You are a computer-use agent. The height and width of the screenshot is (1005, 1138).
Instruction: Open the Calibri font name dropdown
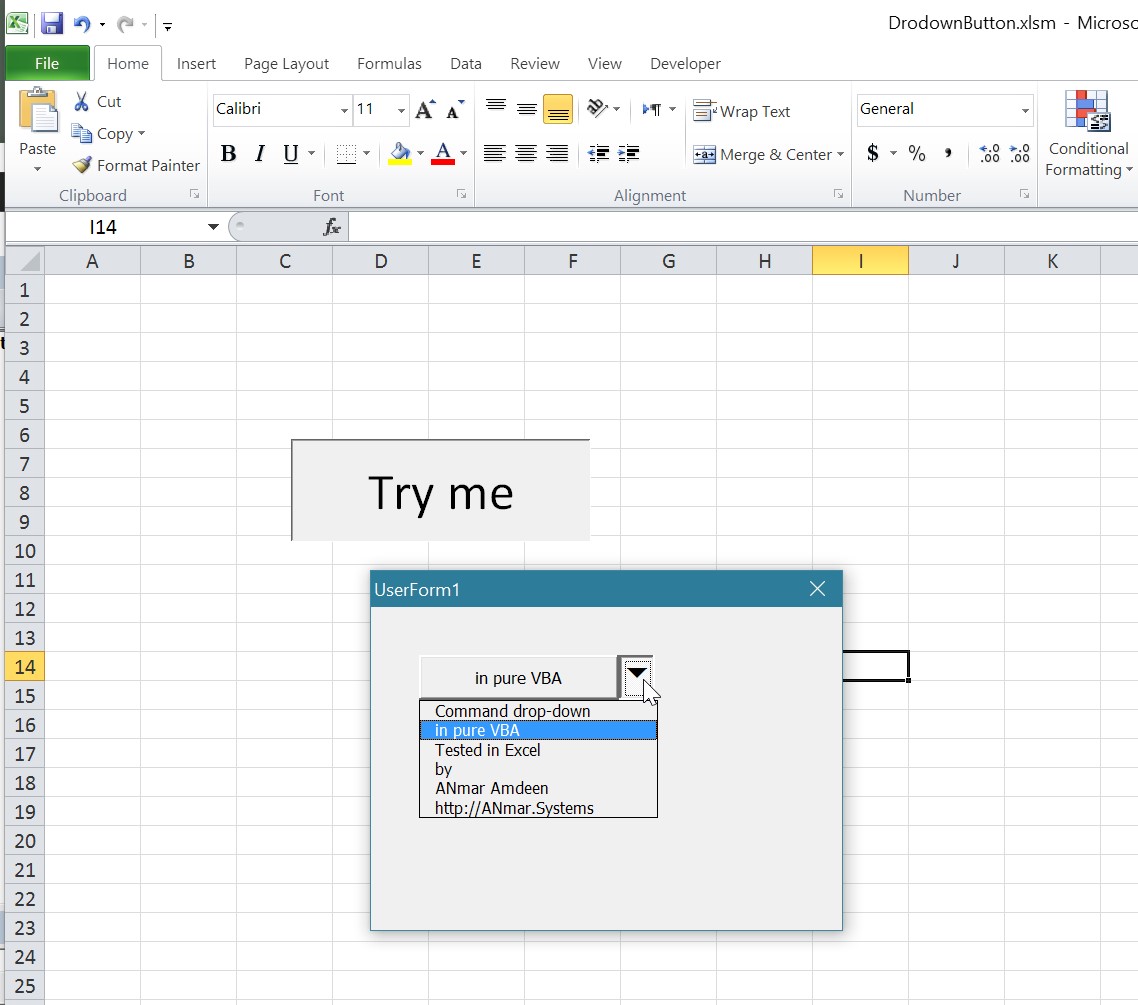point(344,110)
